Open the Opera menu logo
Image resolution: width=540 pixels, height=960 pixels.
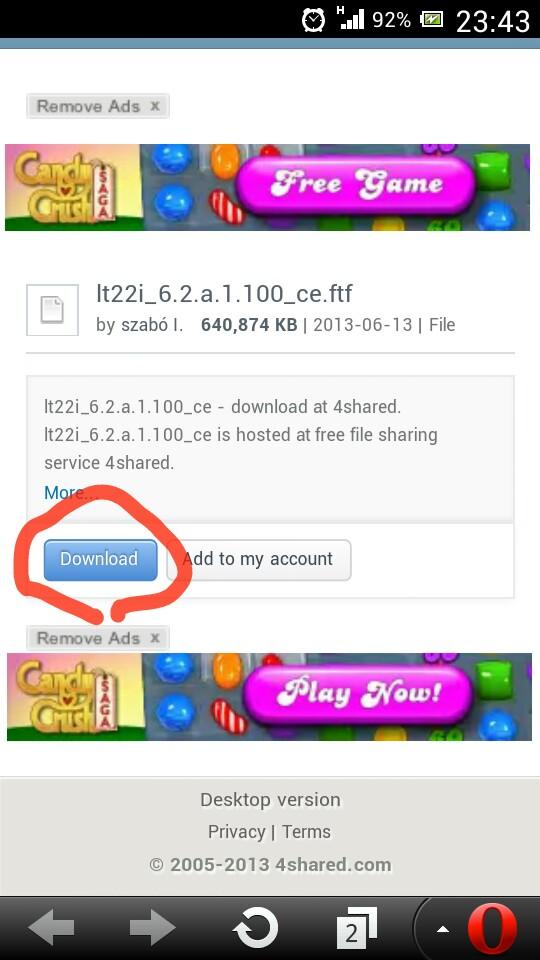tap(492, 929)
